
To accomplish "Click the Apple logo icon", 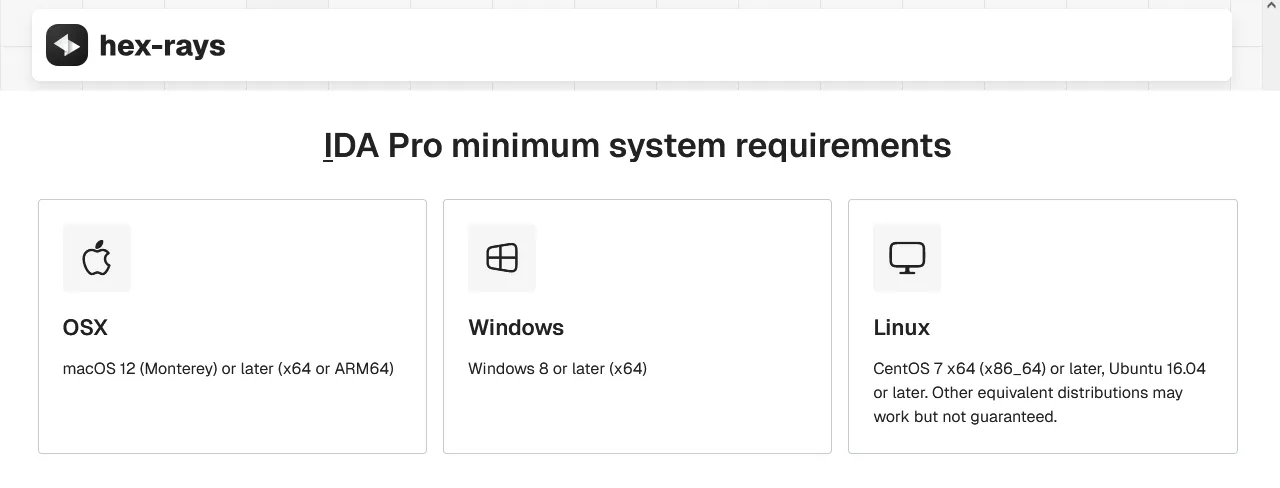I will tap(96, 258).
